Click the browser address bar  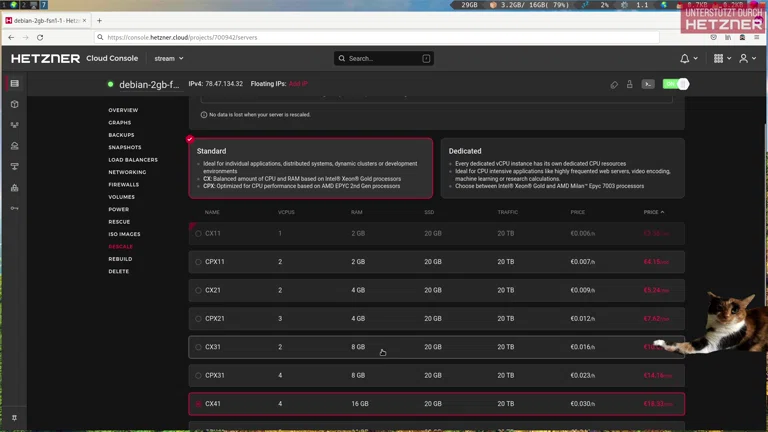coord(377,37)
